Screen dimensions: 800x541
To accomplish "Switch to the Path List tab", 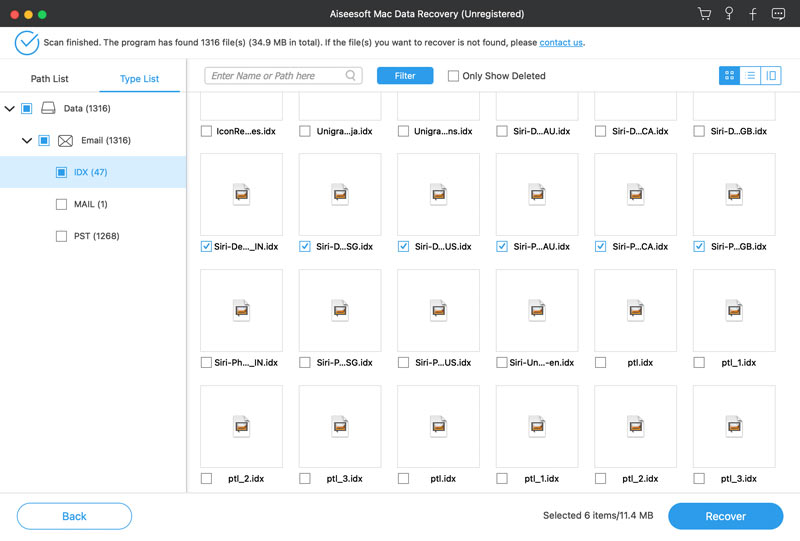I will (49, 79).
